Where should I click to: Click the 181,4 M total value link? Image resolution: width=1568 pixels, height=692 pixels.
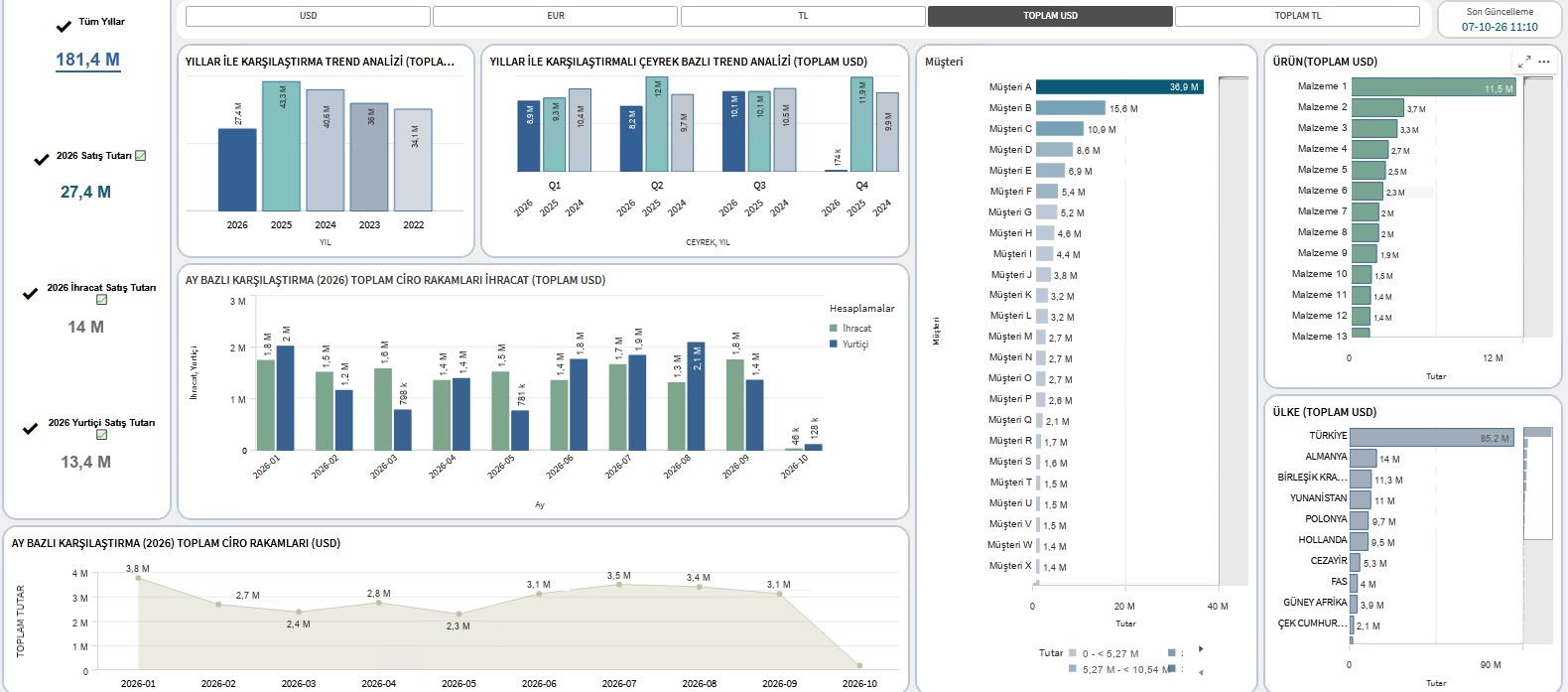pos(87,60)
